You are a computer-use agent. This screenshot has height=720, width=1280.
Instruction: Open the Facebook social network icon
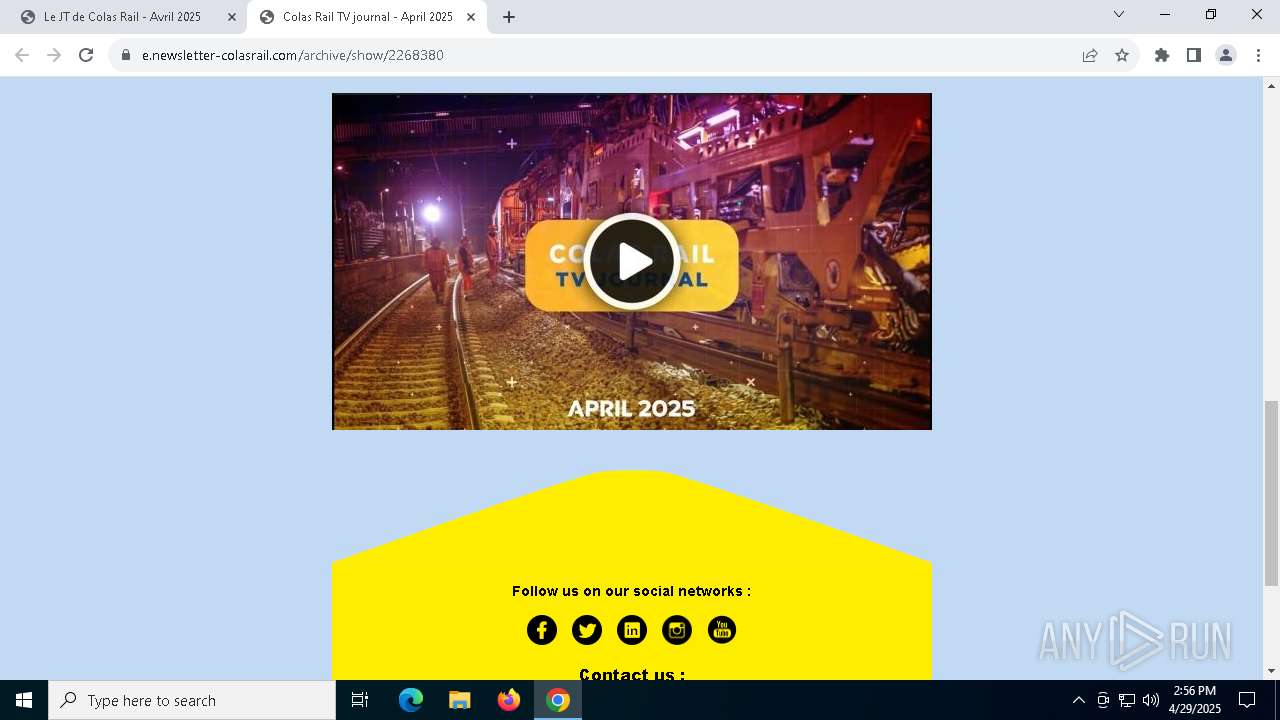(542, 630)
